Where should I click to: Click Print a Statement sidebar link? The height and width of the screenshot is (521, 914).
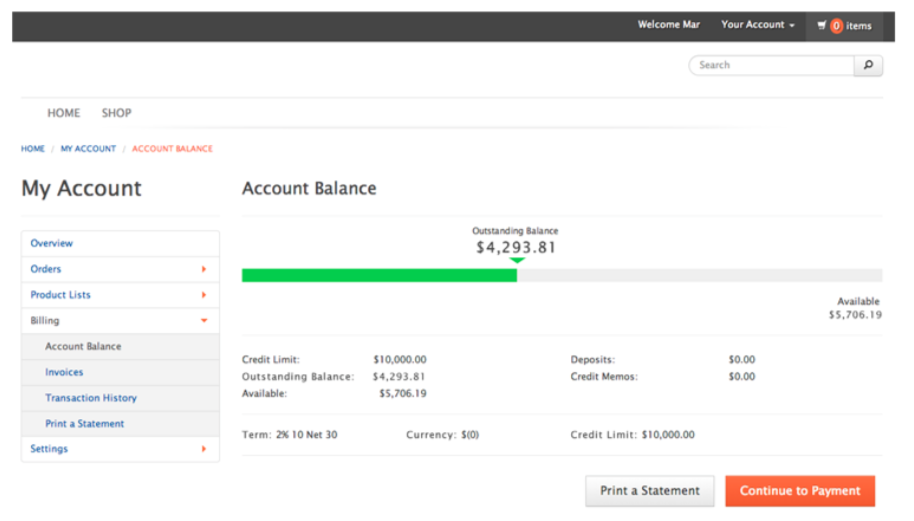(85, 424)
